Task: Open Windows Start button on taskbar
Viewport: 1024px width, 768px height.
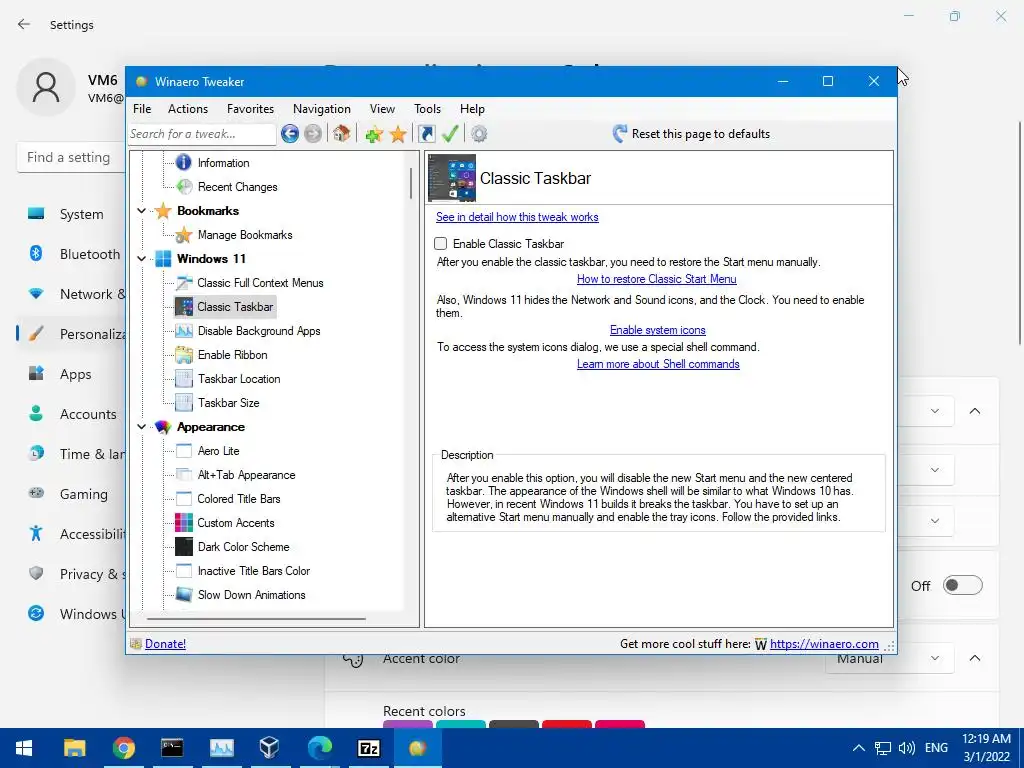Action: pos(24,748)
